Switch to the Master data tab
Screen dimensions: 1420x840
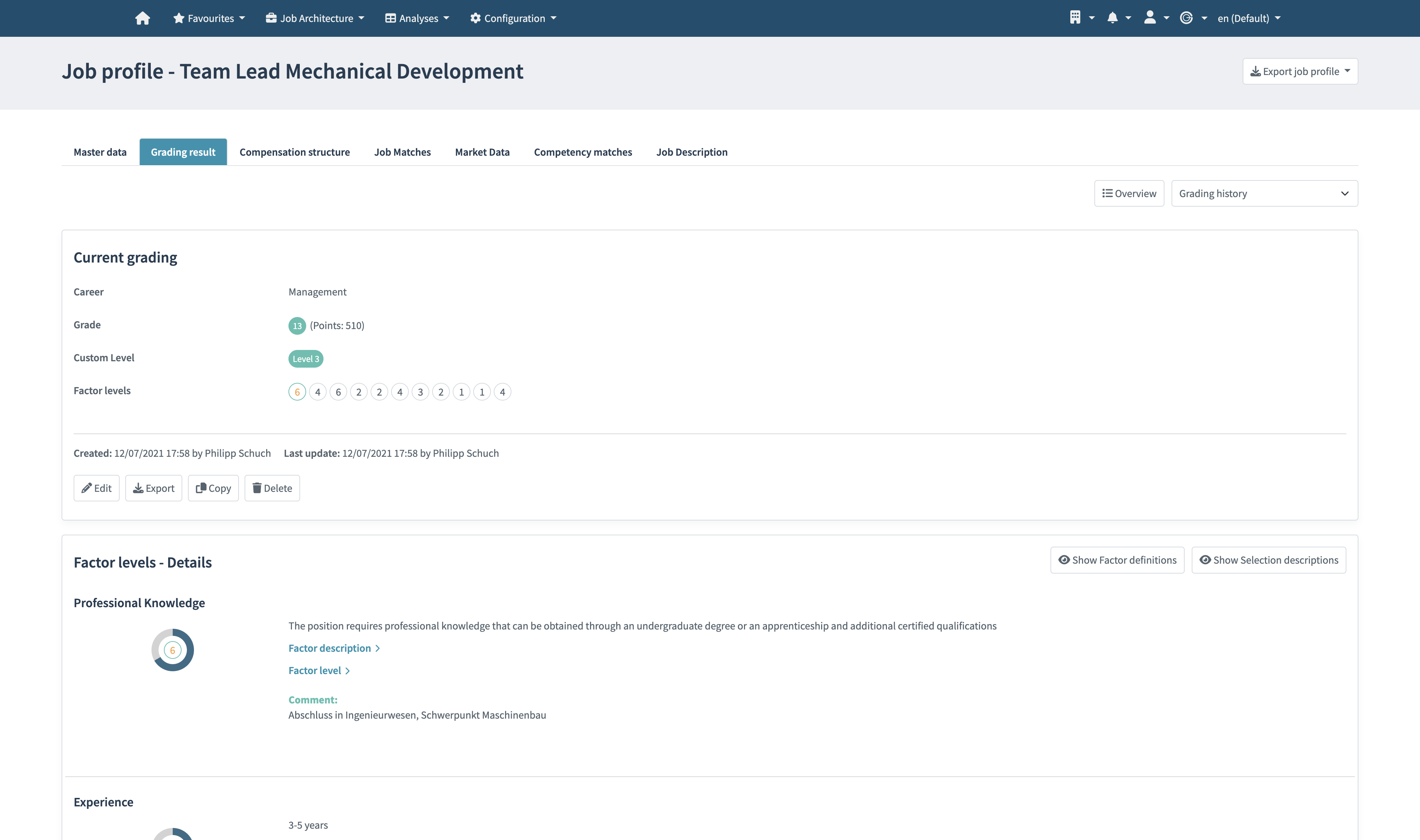coord(100,152)
